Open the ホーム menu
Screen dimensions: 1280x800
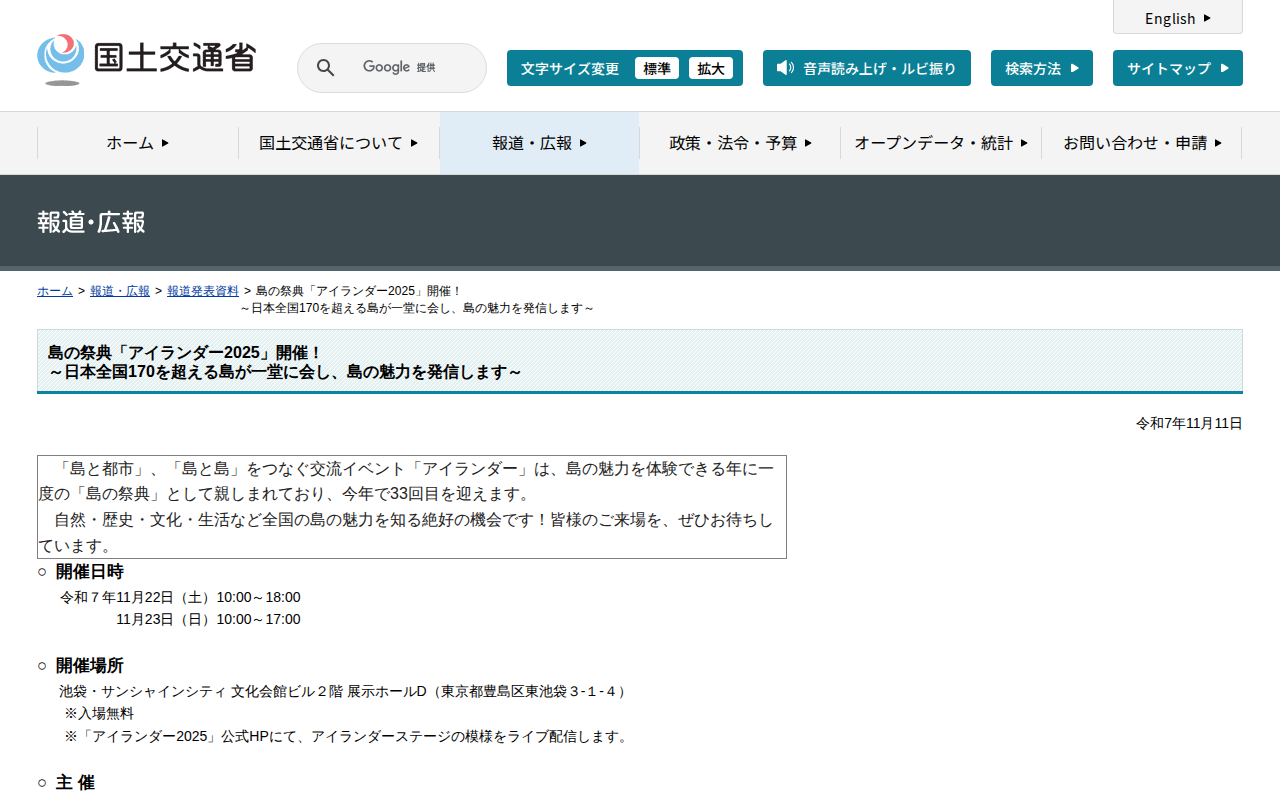(138, 143)
